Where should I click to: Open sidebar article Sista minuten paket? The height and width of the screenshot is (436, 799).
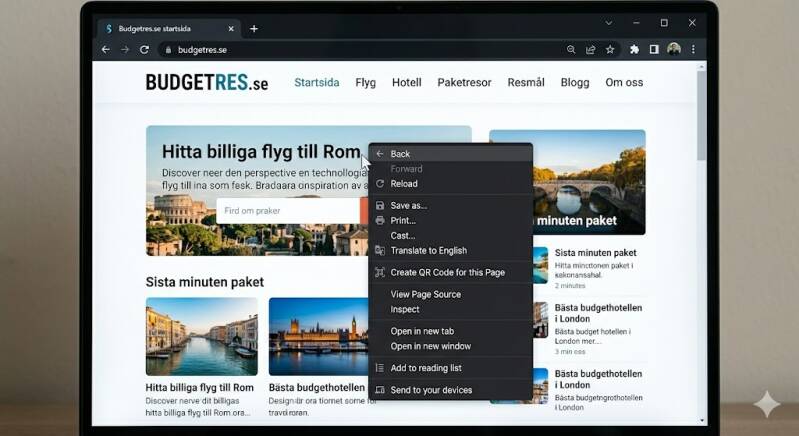pyautogui.click(x=595, y=253)
